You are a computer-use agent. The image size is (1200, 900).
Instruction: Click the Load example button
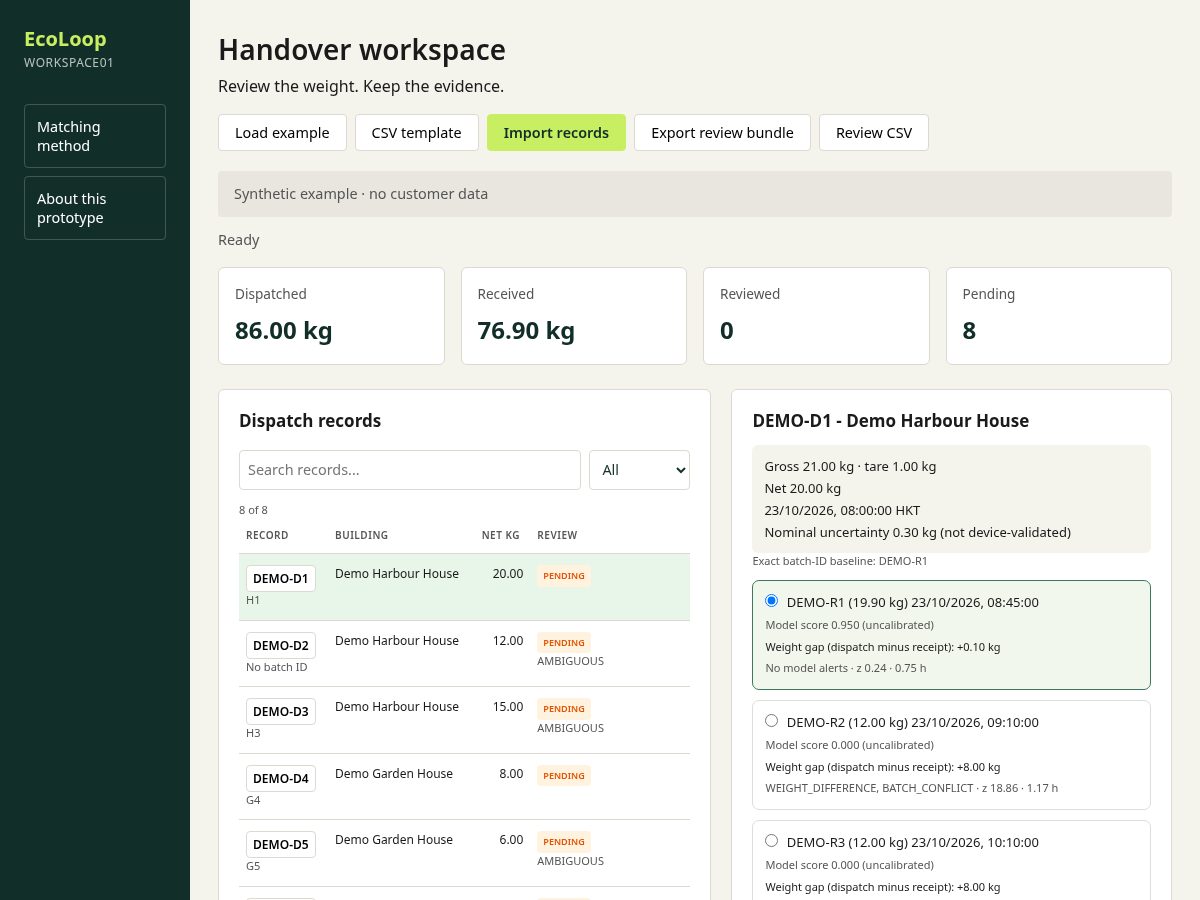[282, 133]
